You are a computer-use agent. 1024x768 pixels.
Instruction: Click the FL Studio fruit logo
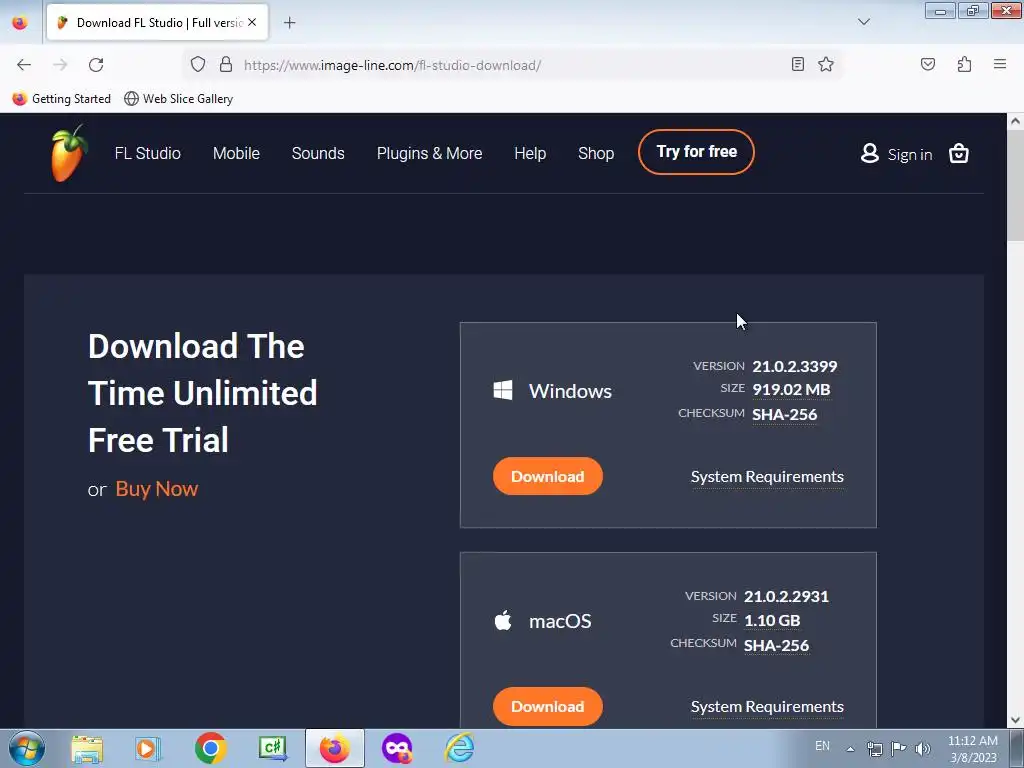[x=69, y=153]
